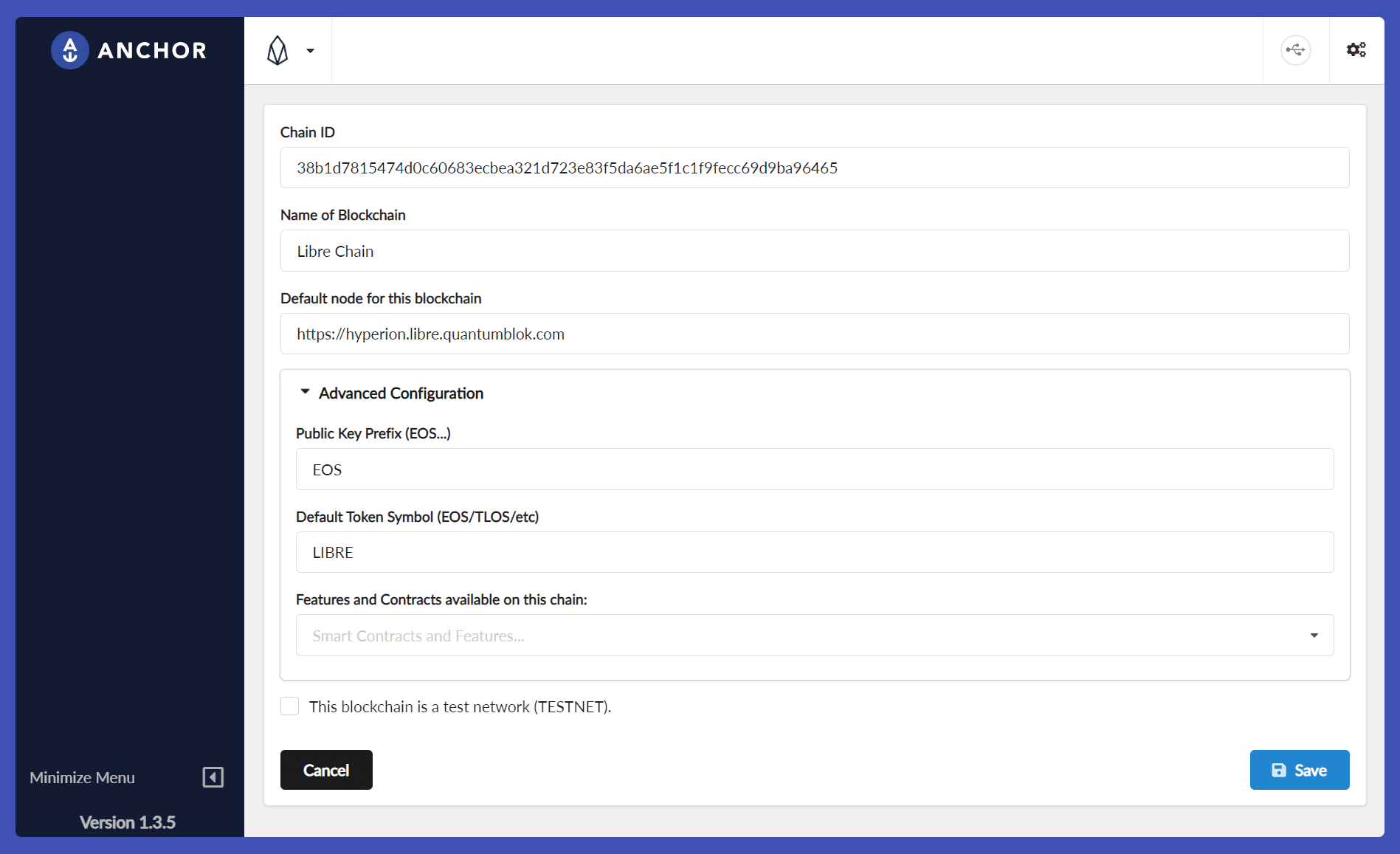
Task: Open the EOS blockchain selector icon
Action: (277, 50)
